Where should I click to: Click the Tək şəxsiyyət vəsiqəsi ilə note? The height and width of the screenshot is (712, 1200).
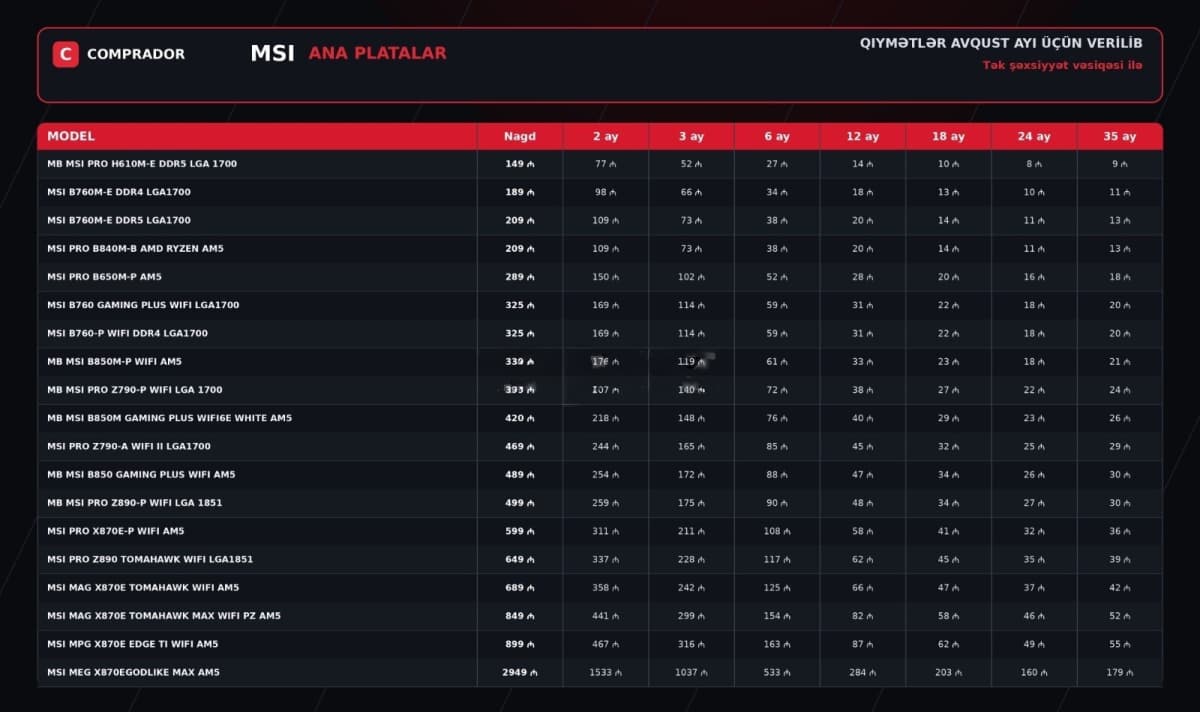point(1062,65)
